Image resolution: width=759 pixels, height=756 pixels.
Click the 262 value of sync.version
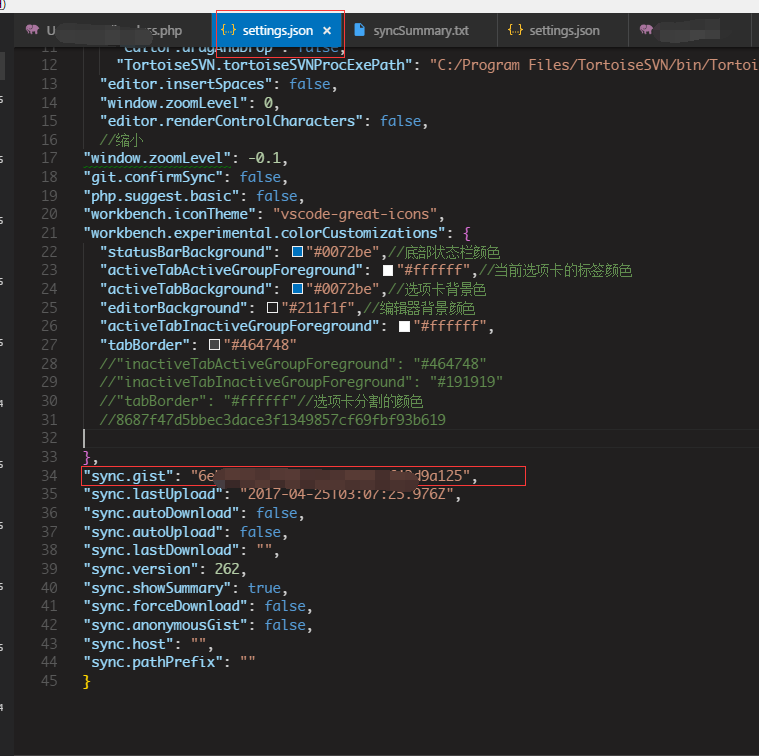(x=227, y=569)
